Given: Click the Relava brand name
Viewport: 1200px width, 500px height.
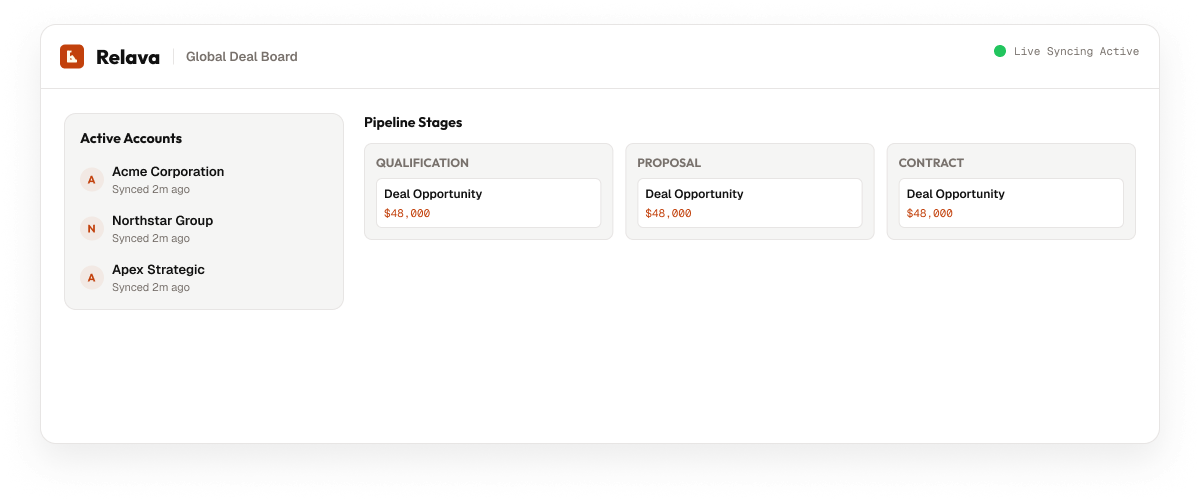Looking at the screenshot, I should 128,57.
